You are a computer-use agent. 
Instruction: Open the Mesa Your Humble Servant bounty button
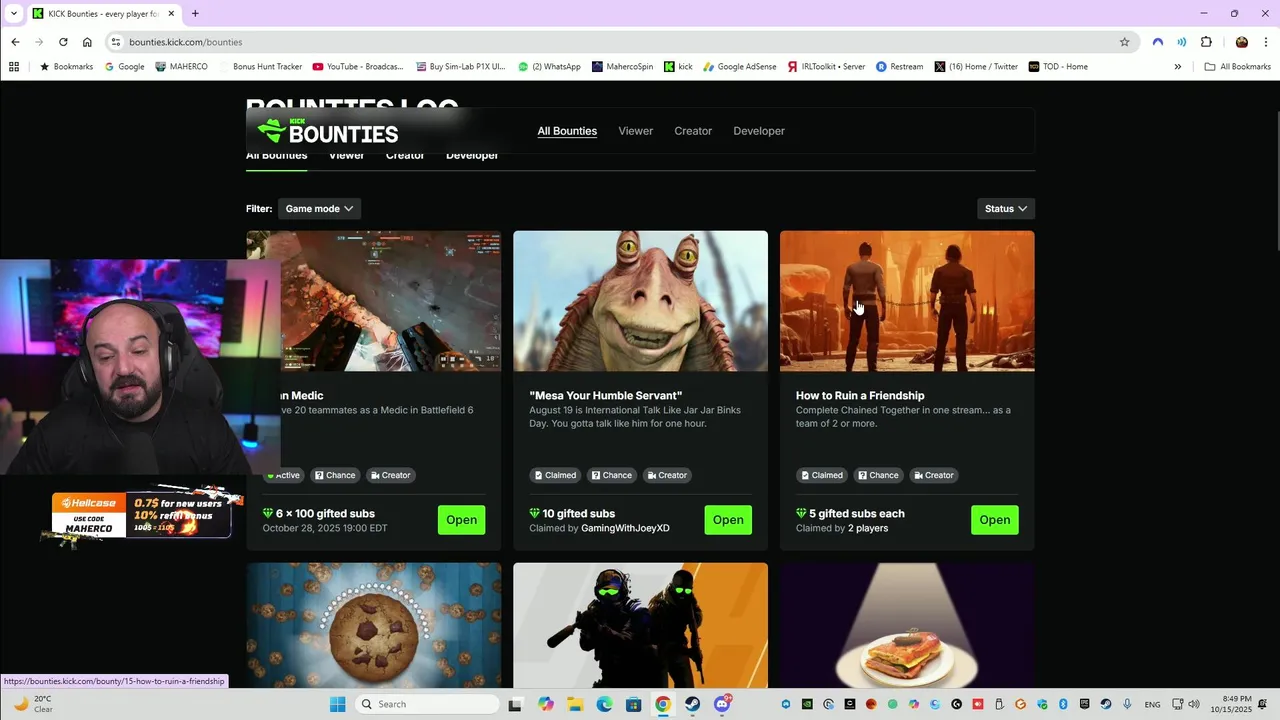(x=728, y=520)
